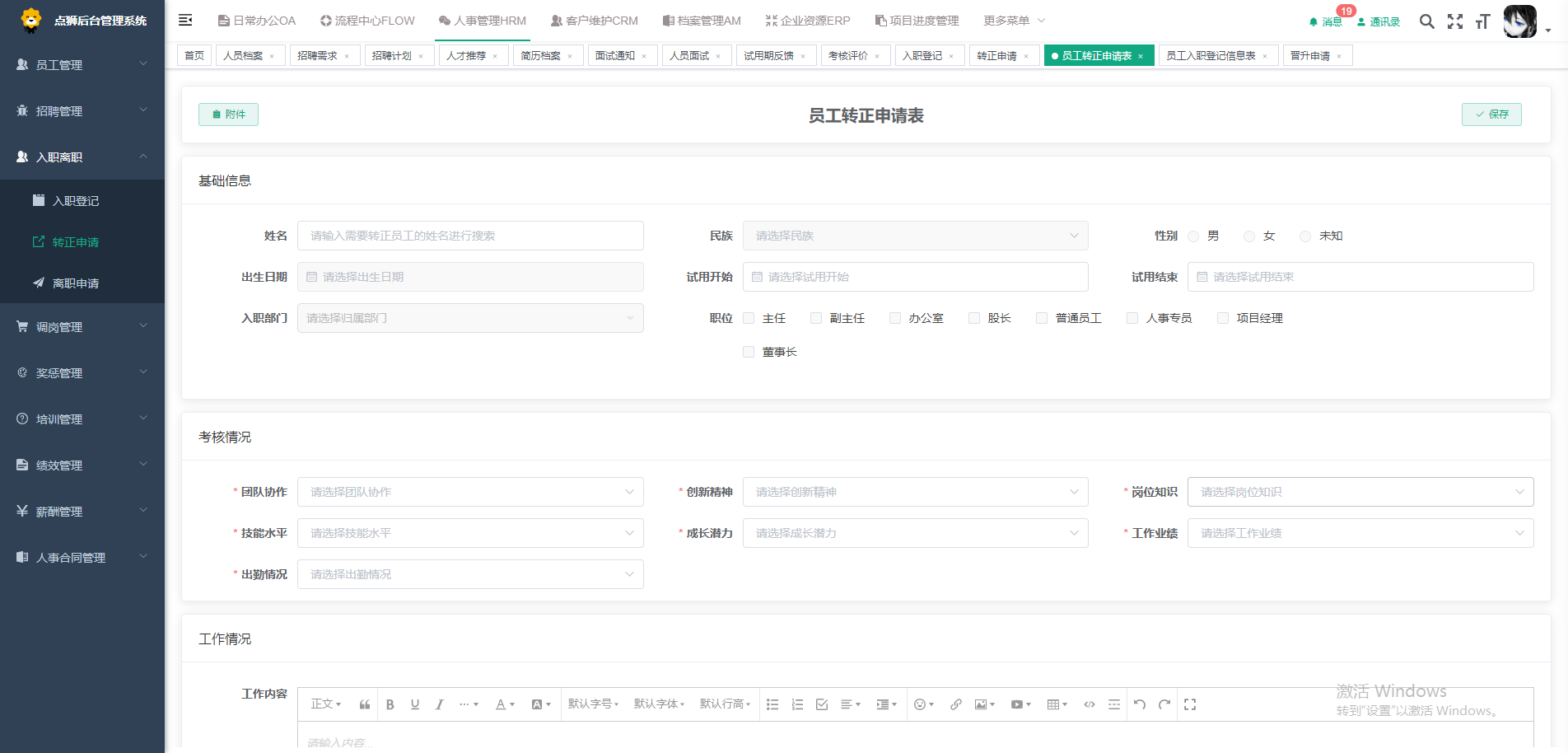Close the 员工转正申请表 tab
The width and height of the screenshot is (1568, 753).
coord(1141,56)
